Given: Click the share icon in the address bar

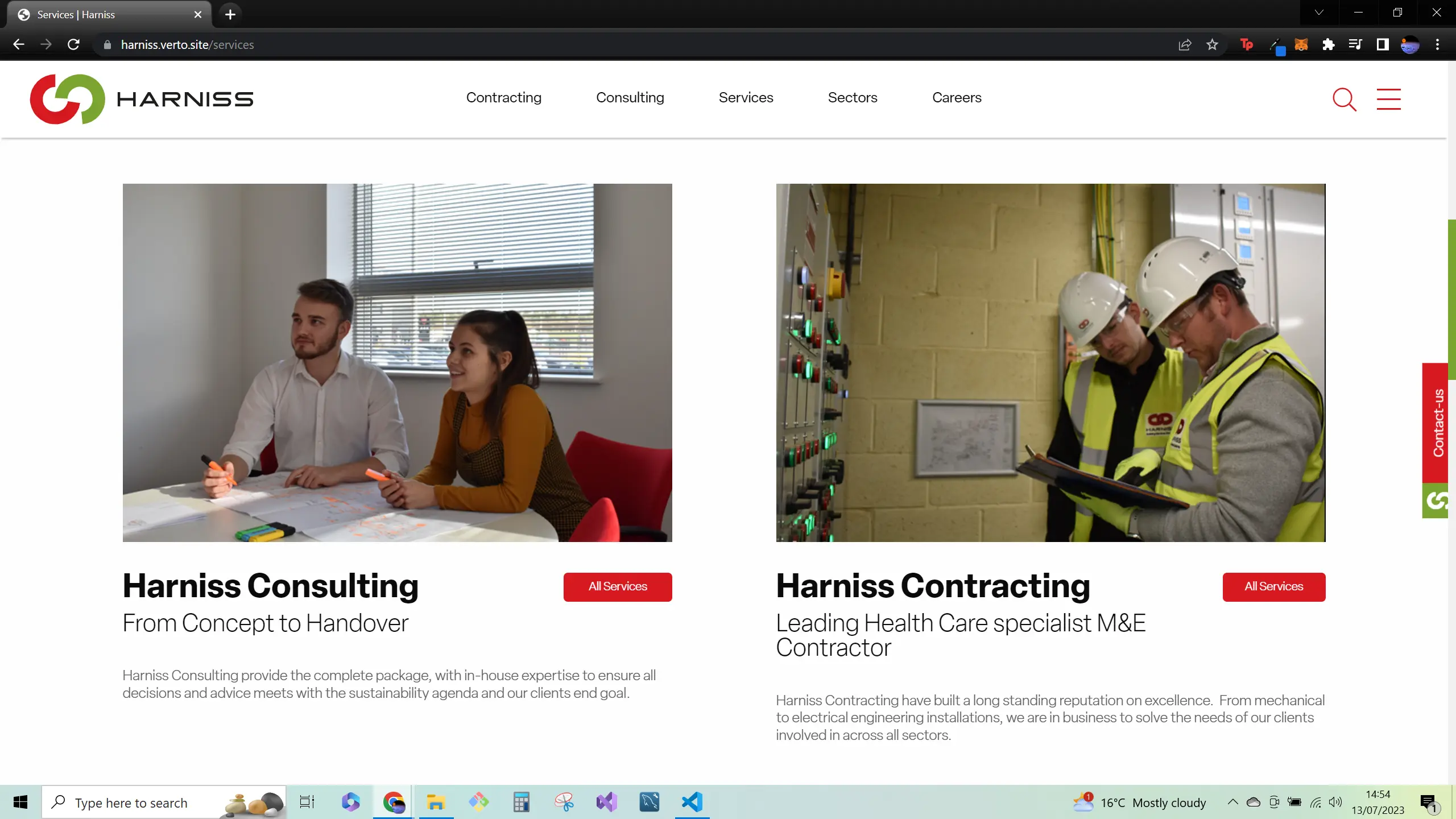Looking at the screenshot, I should coord(1185,44).
